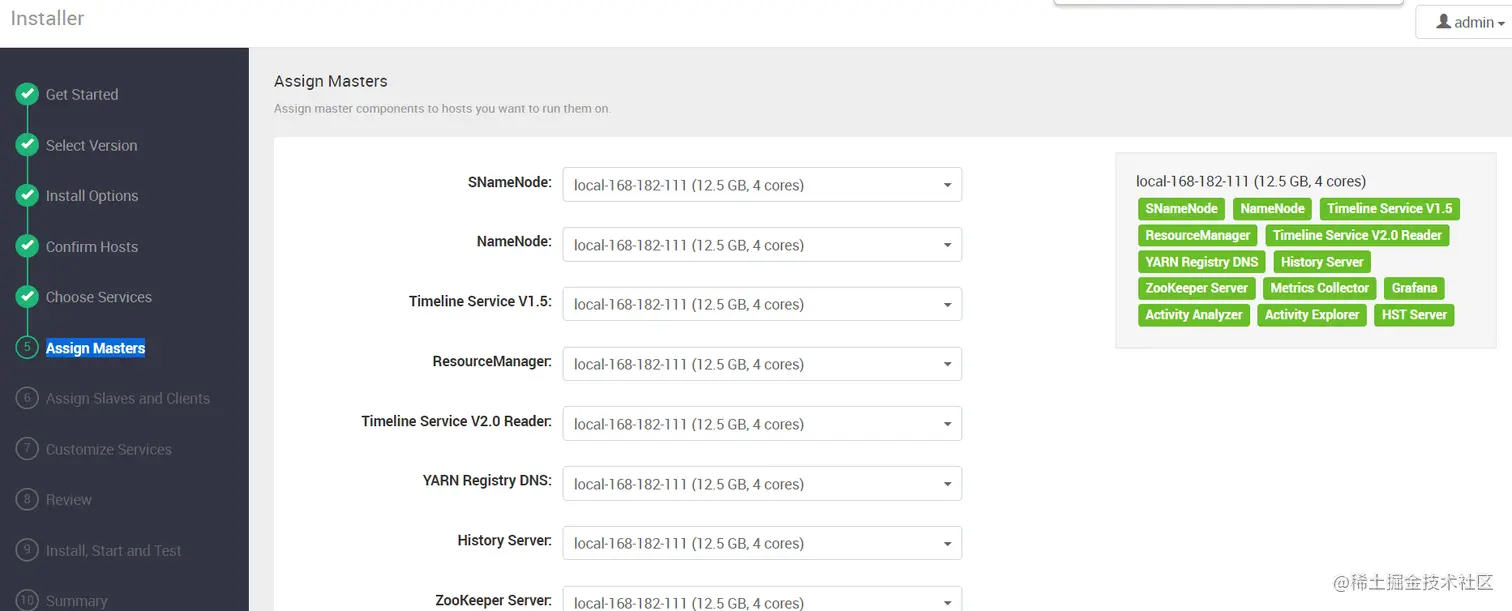Click the HST Server green tag
The image size is (1512, 611).
coord(1414,315)
